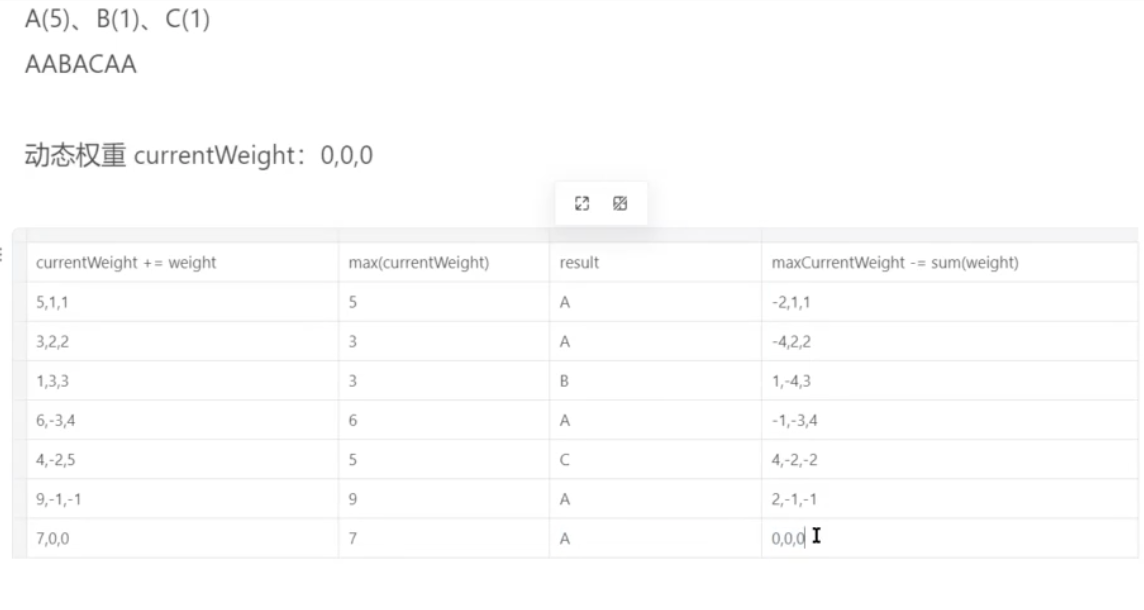Viewport: 1144px width, 610px height.
Task: Select the cell showing 4,-2,5
Action: (x=182, y=460)
